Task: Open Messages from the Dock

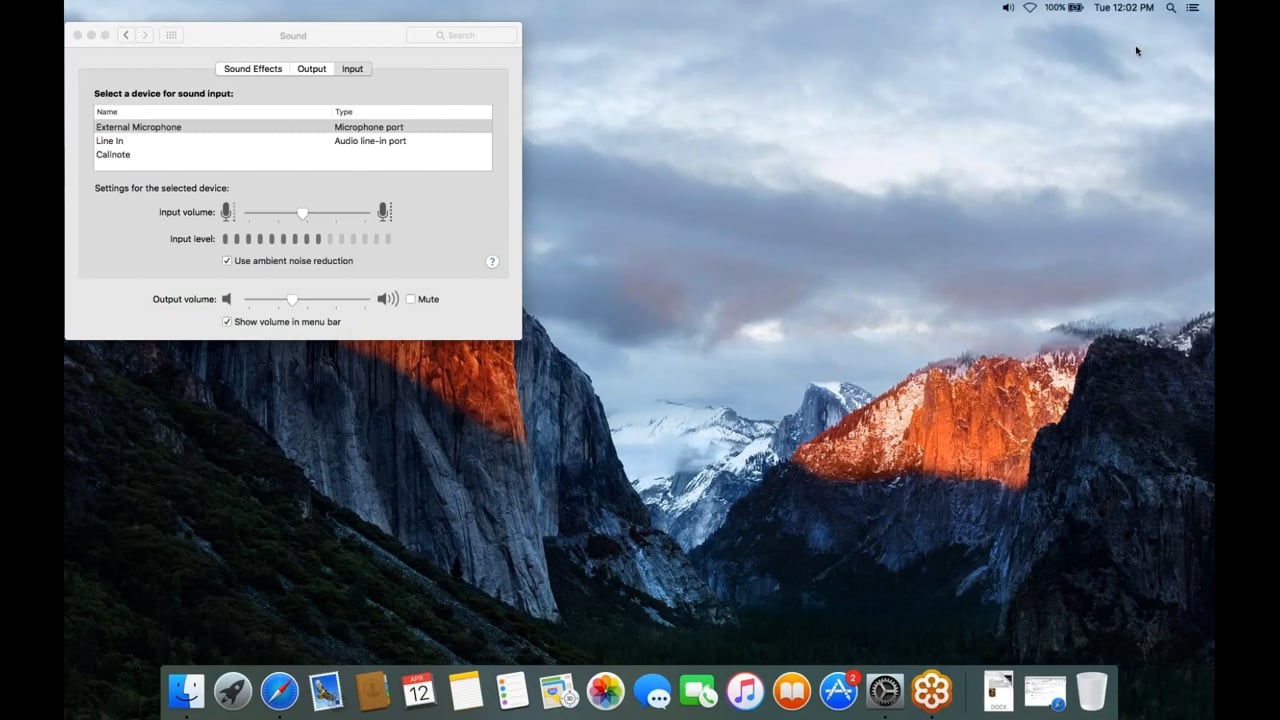Action: [x=652, y=691]
